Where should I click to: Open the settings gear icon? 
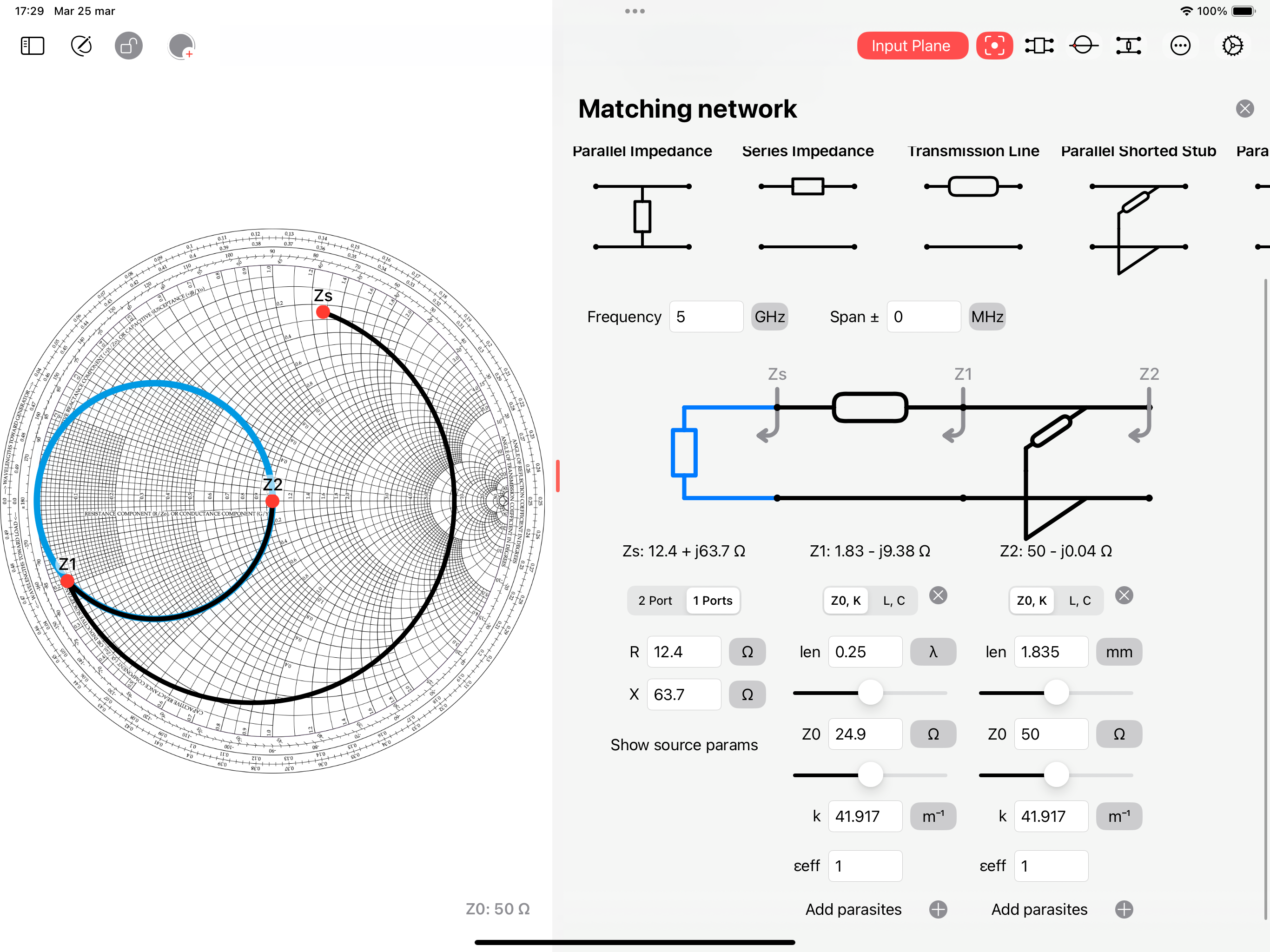pos(1233,46)
